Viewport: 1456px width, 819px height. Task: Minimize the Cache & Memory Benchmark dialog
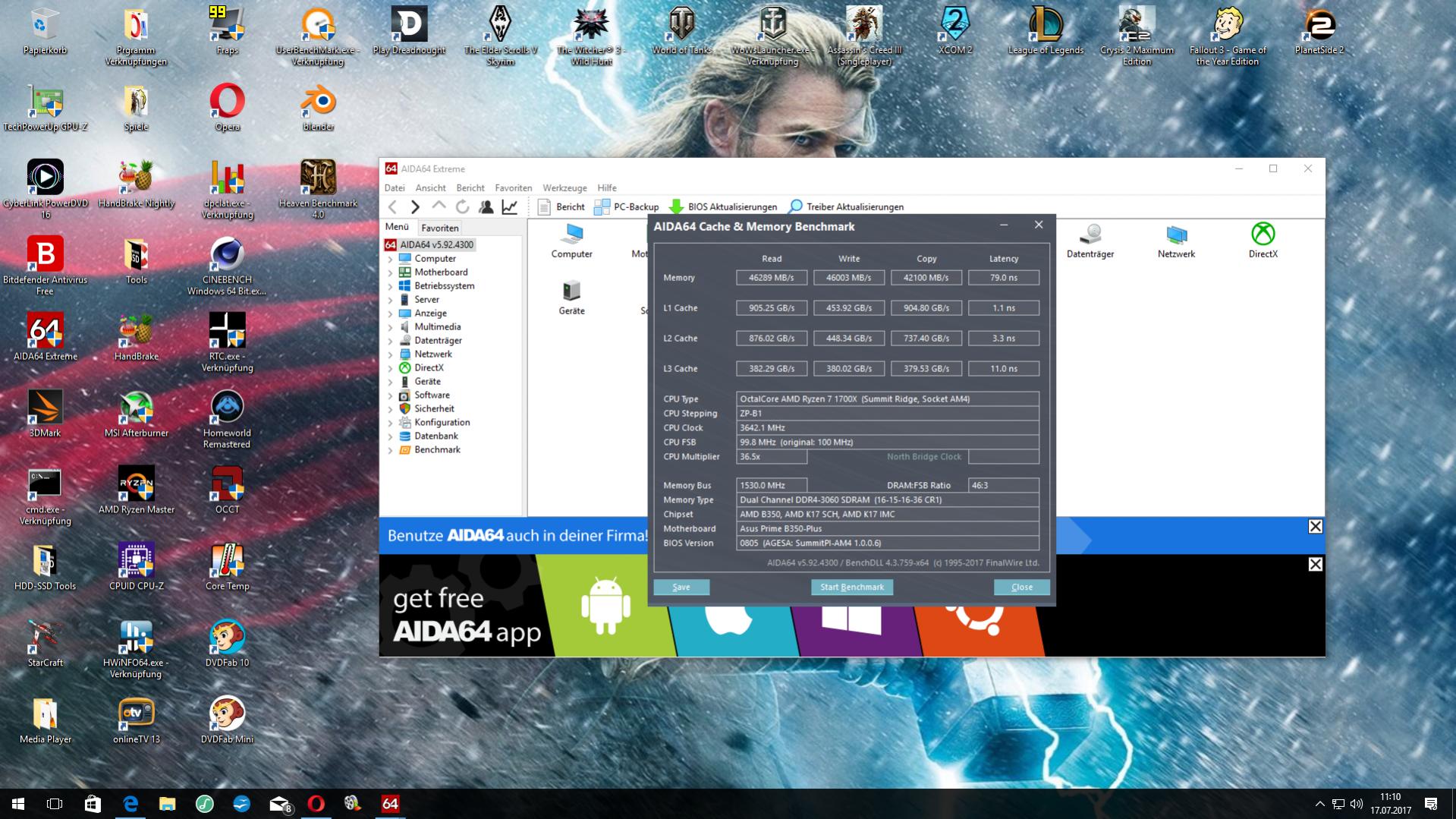(x=1004, y=225)
